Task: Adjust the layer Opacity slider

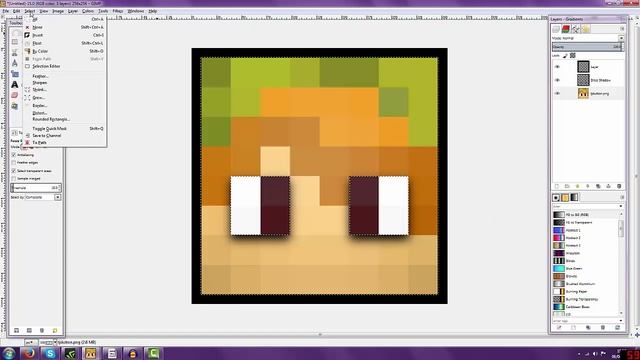Action: click(587, 47)
